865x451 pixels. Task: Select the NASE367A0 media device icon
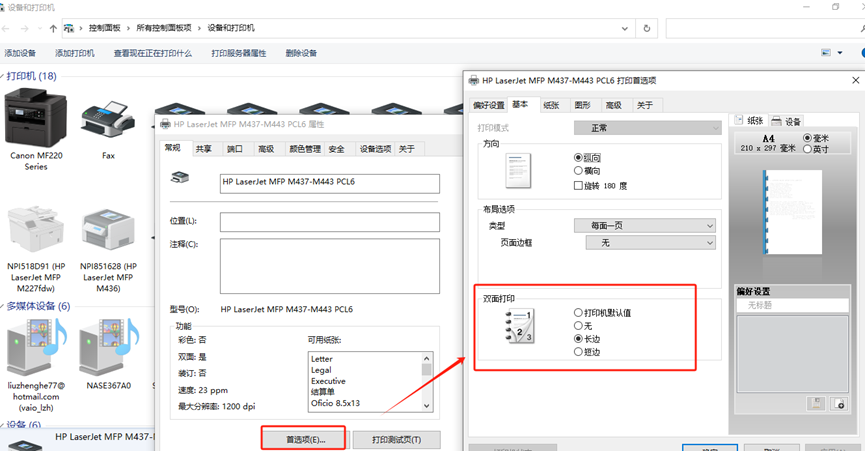[x=109, y=346]
